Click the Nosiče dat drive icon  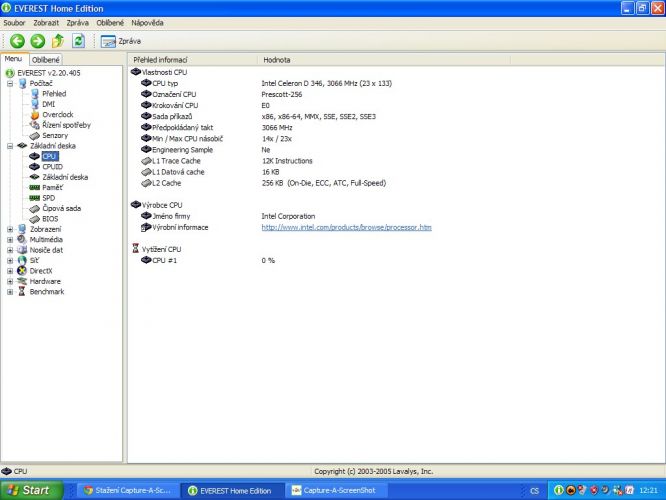pyautogui.click(x=22, y=250)
